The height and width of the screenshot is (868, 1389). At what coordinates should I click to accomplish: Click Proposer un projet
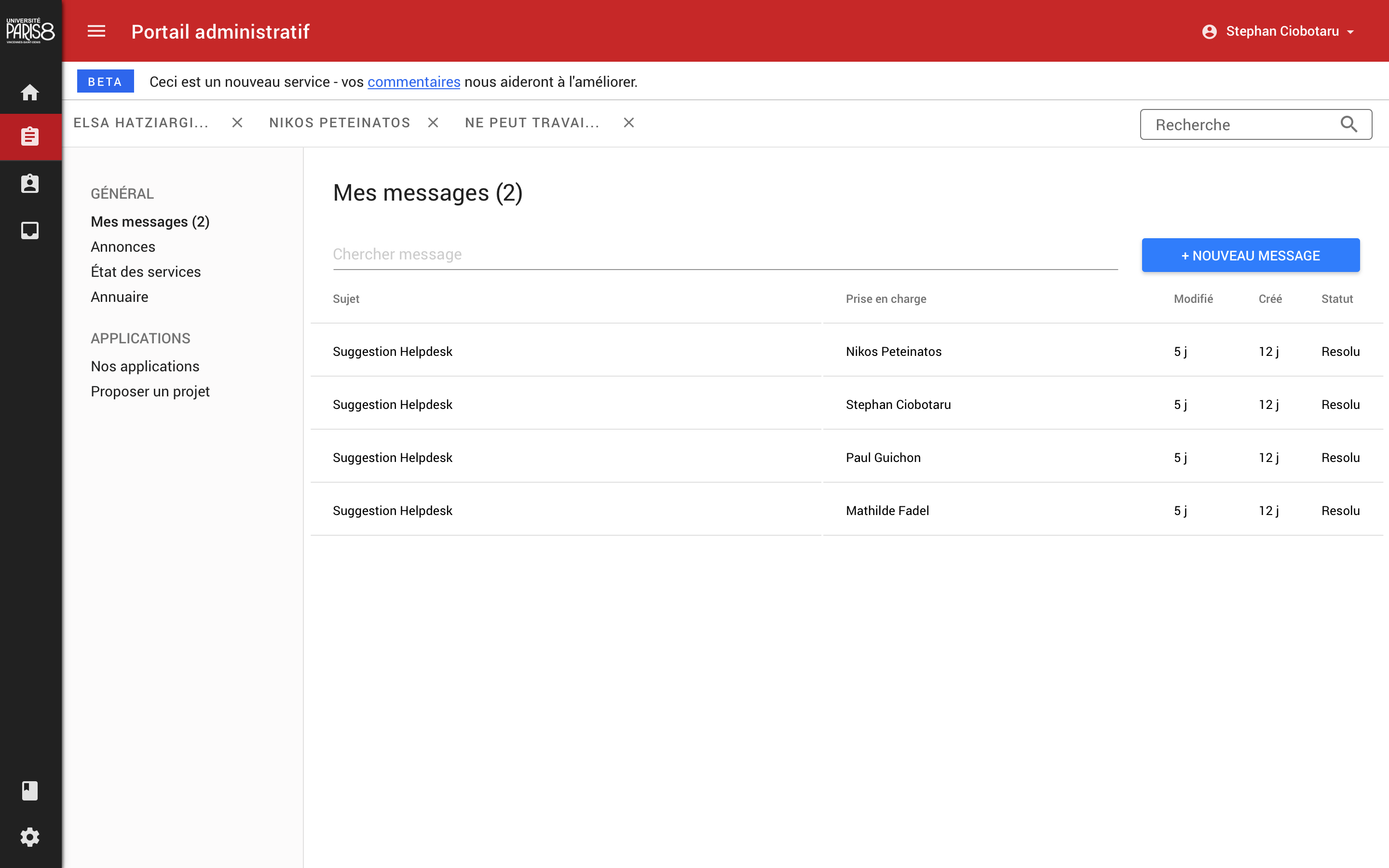[x=150, y=391]
